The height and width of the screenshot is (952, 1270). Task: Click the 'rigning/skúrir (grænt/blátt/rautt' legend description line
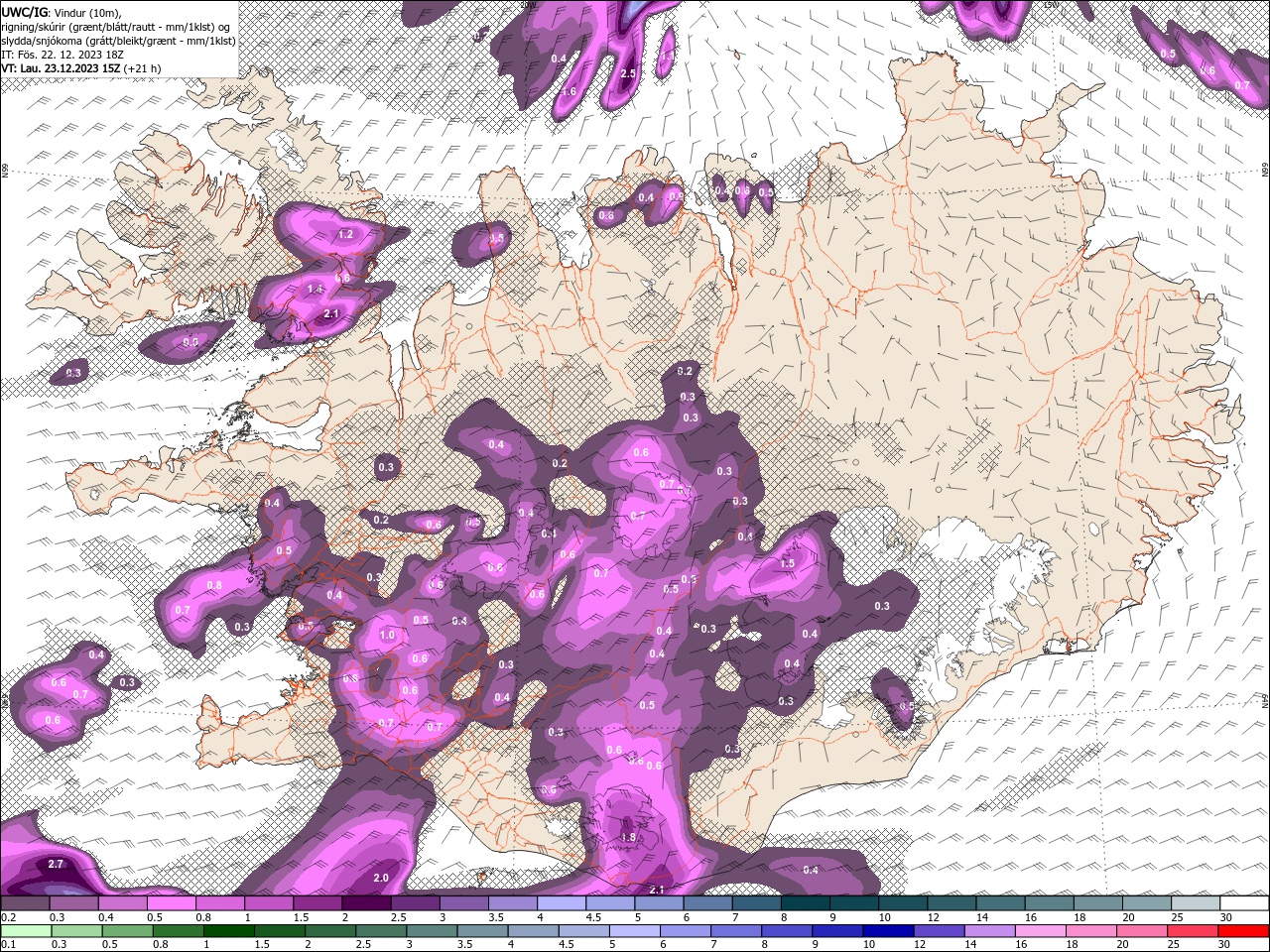pyautogui.click(x=116, y=26)
